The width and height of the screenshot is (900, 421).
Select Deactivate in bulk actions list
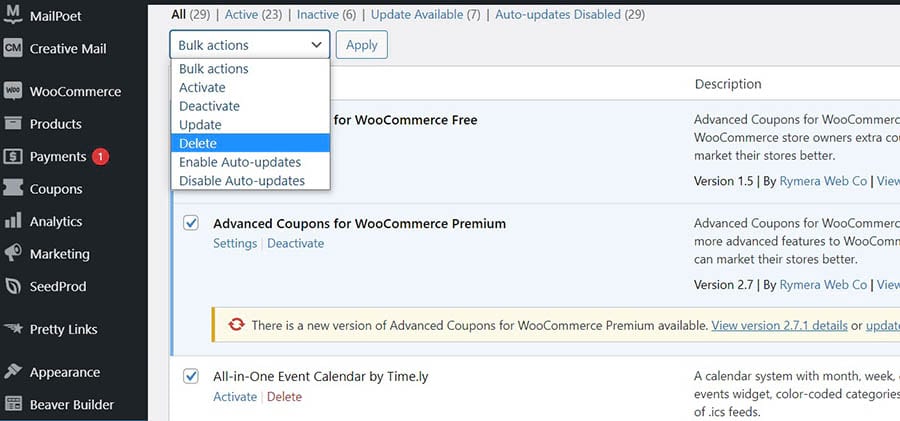pyautogui.click(x=209, y=106)
